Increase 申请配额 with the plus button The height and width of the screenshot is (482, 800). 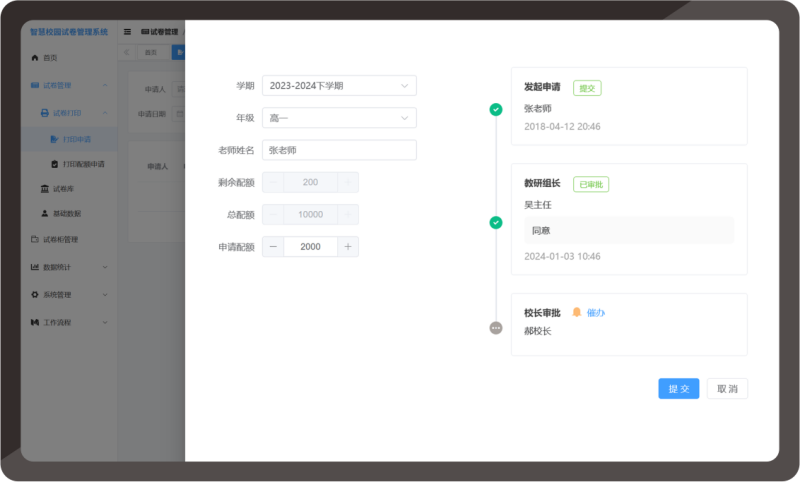348,247
